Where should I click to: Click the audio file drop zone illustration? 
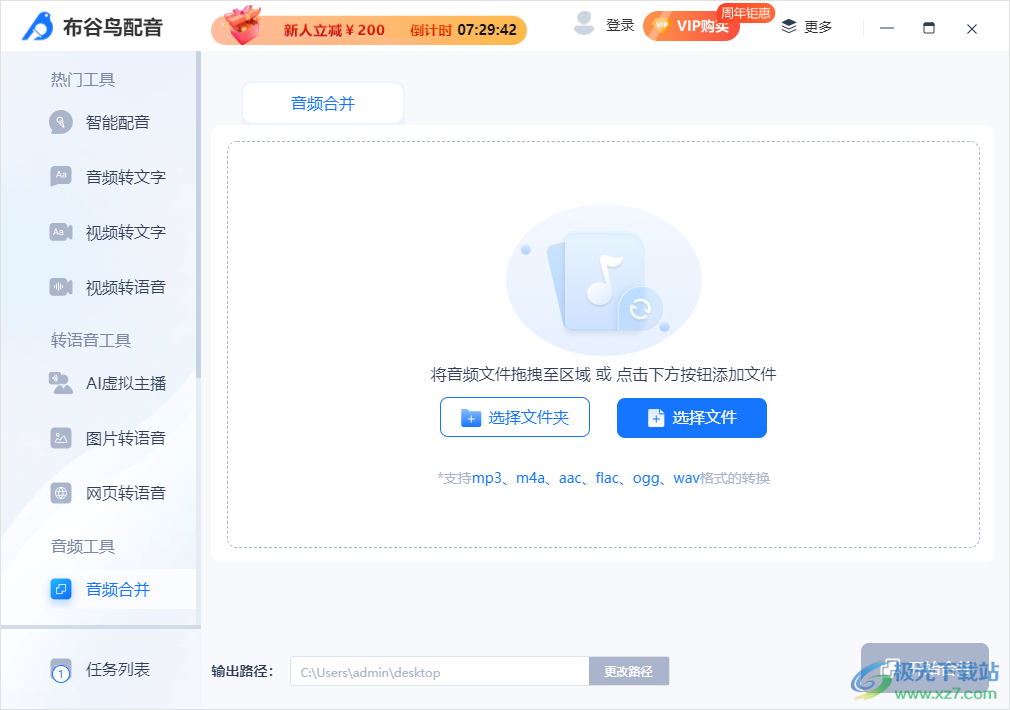pos(603,280)
